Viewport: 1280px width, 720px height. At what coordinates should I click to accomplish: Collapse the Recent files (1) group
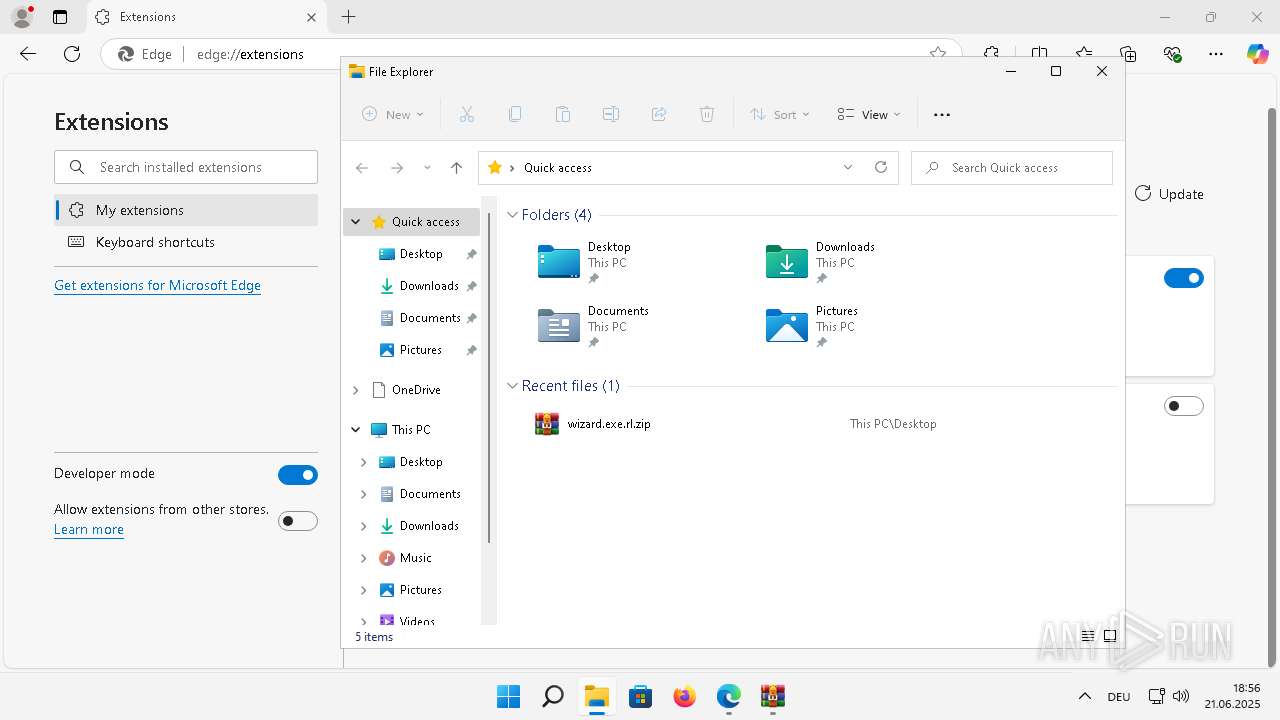513,386
